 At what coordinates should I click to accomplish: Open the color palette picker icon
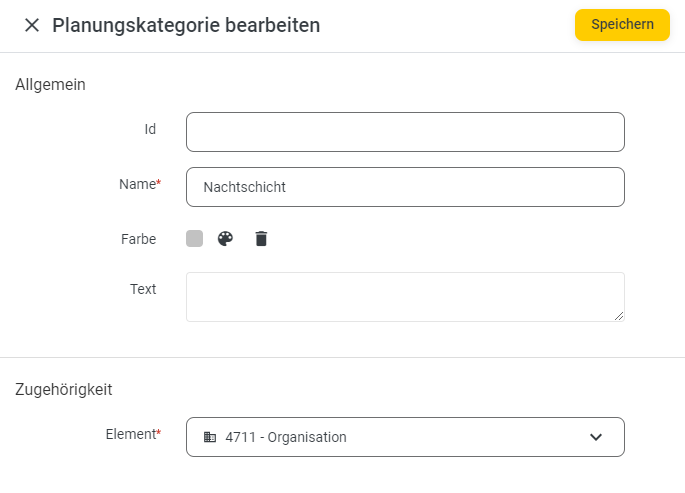pos(225,239)
